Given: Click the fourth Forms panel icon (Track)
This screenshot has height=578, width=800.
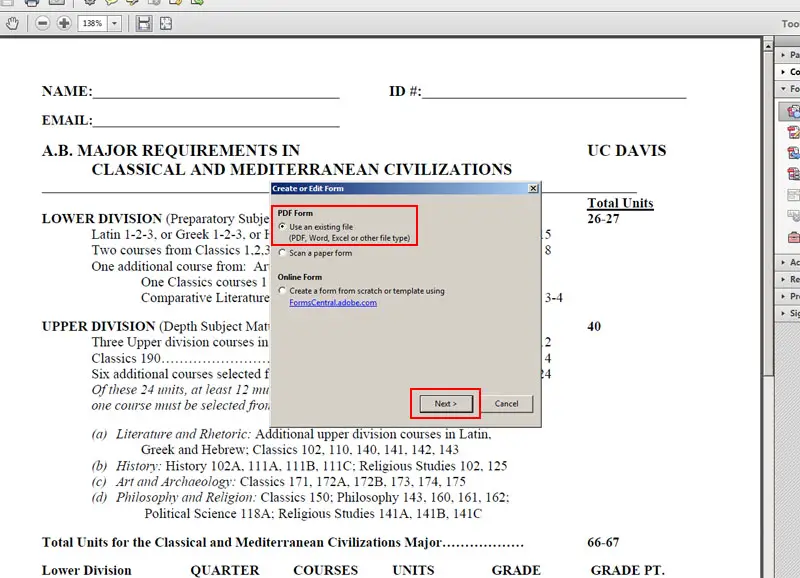Looking at the screenshot, I should point(793,173).
